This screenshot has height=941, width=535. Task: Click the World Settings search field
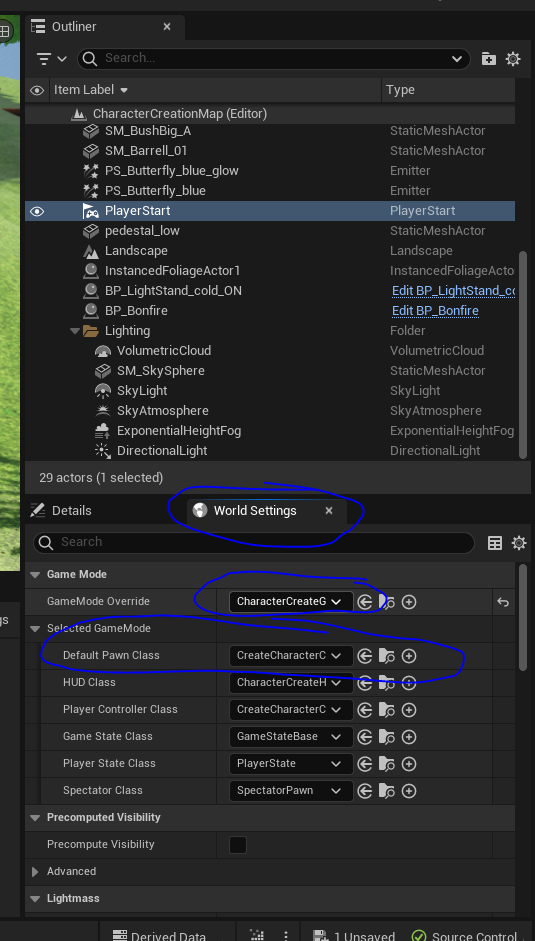click(253, 543)
